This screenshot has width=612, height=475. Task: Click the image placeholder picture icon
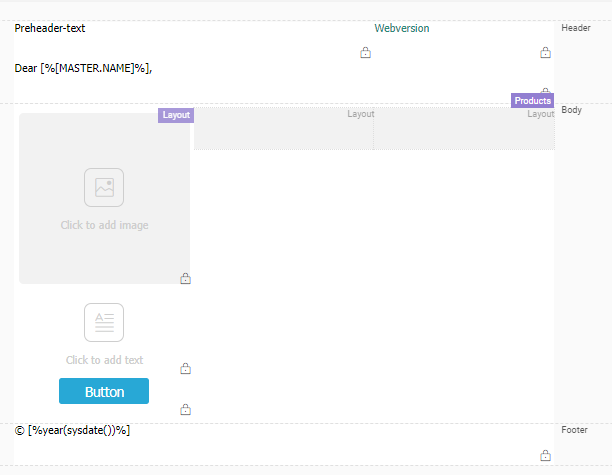[104, 187]
